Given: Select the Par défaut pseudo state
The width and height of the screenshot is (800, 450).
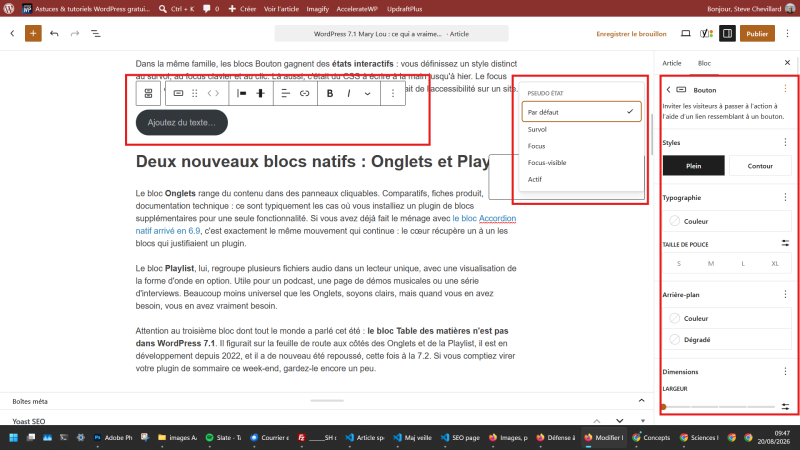Looking at the screenshot, I should coord(581,112).
